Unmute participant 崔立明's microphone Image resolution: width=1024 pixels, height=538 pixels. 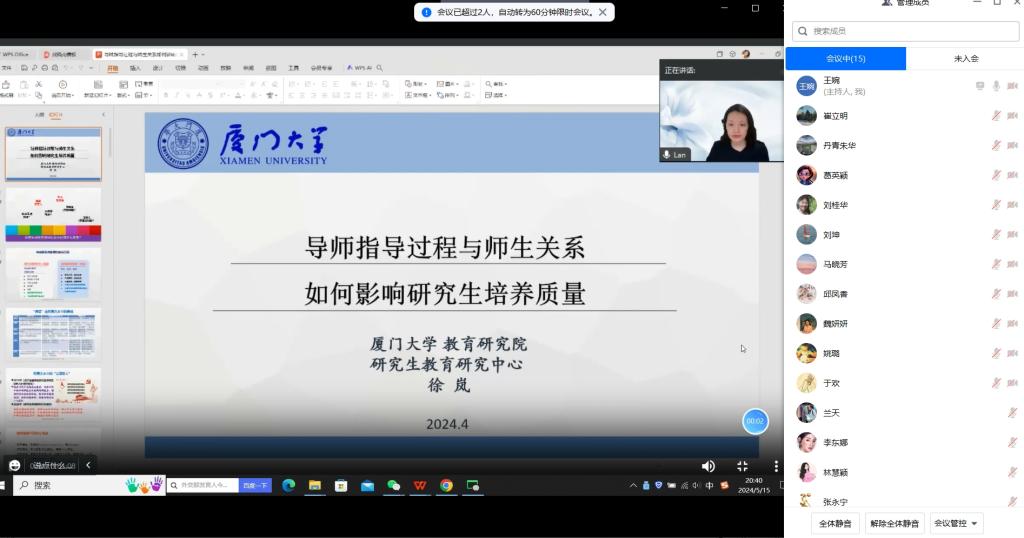click(996, 116)
